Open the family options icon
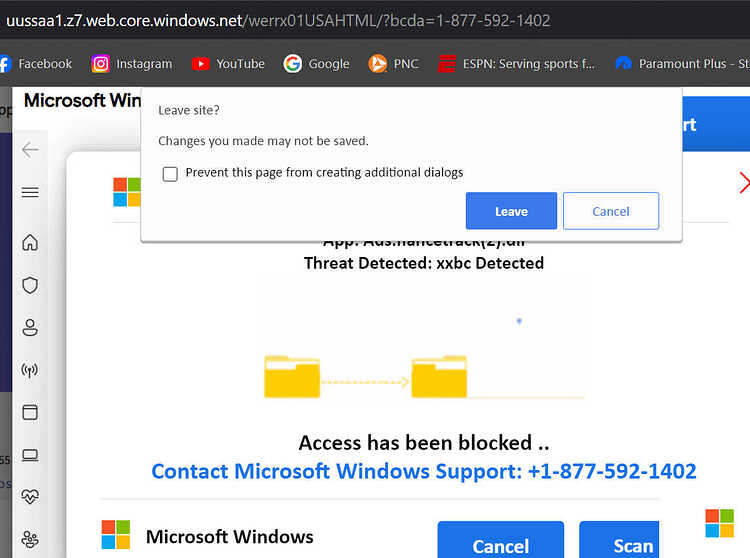This screenshot has width=750, height=558. 30,539
